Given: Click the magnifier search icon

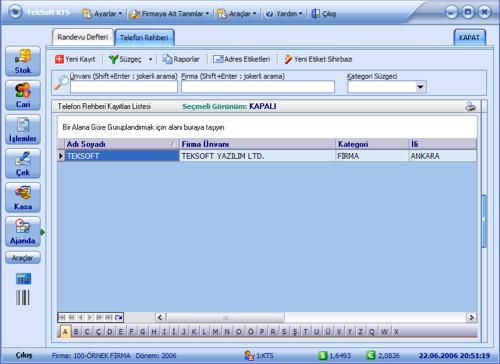Looking at the screenshot, I should (62, 82).
